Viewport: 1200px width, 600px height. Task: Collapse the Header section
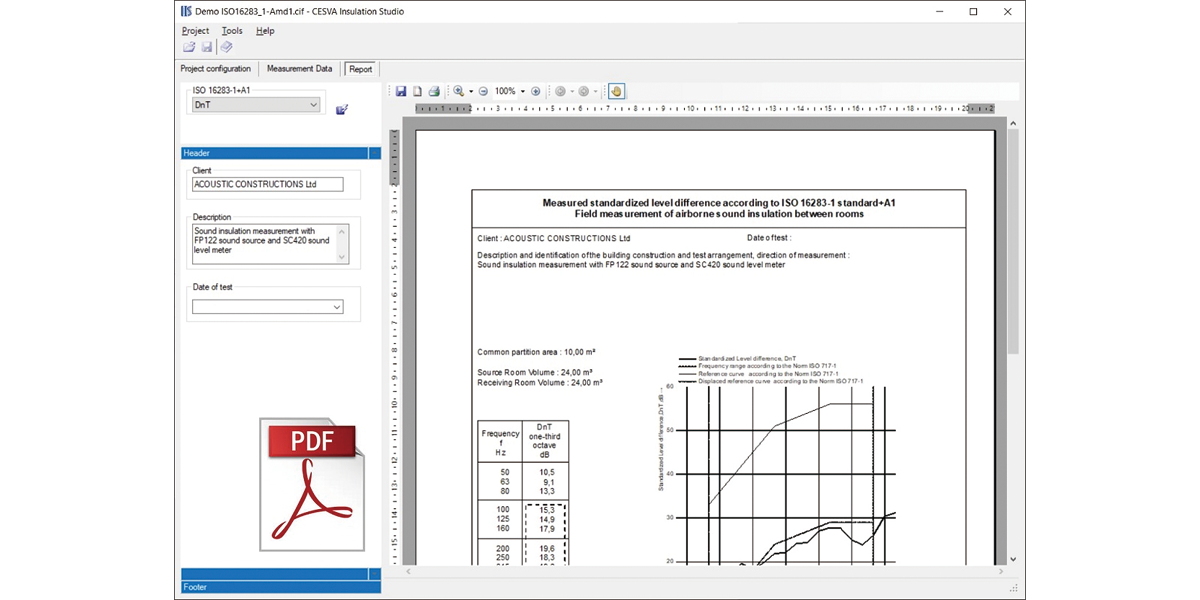click(374, 153)
